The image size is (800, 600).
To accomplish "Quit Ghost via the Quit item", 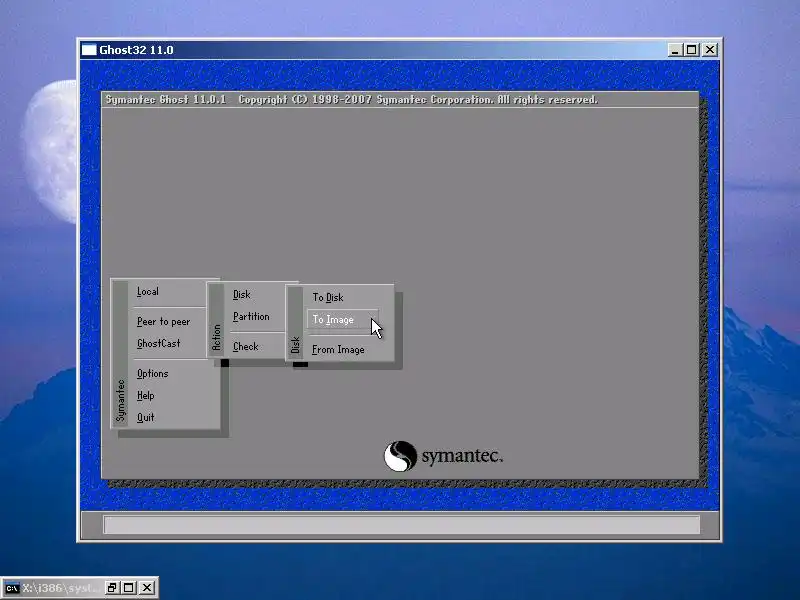I will [x=145, y=417].
